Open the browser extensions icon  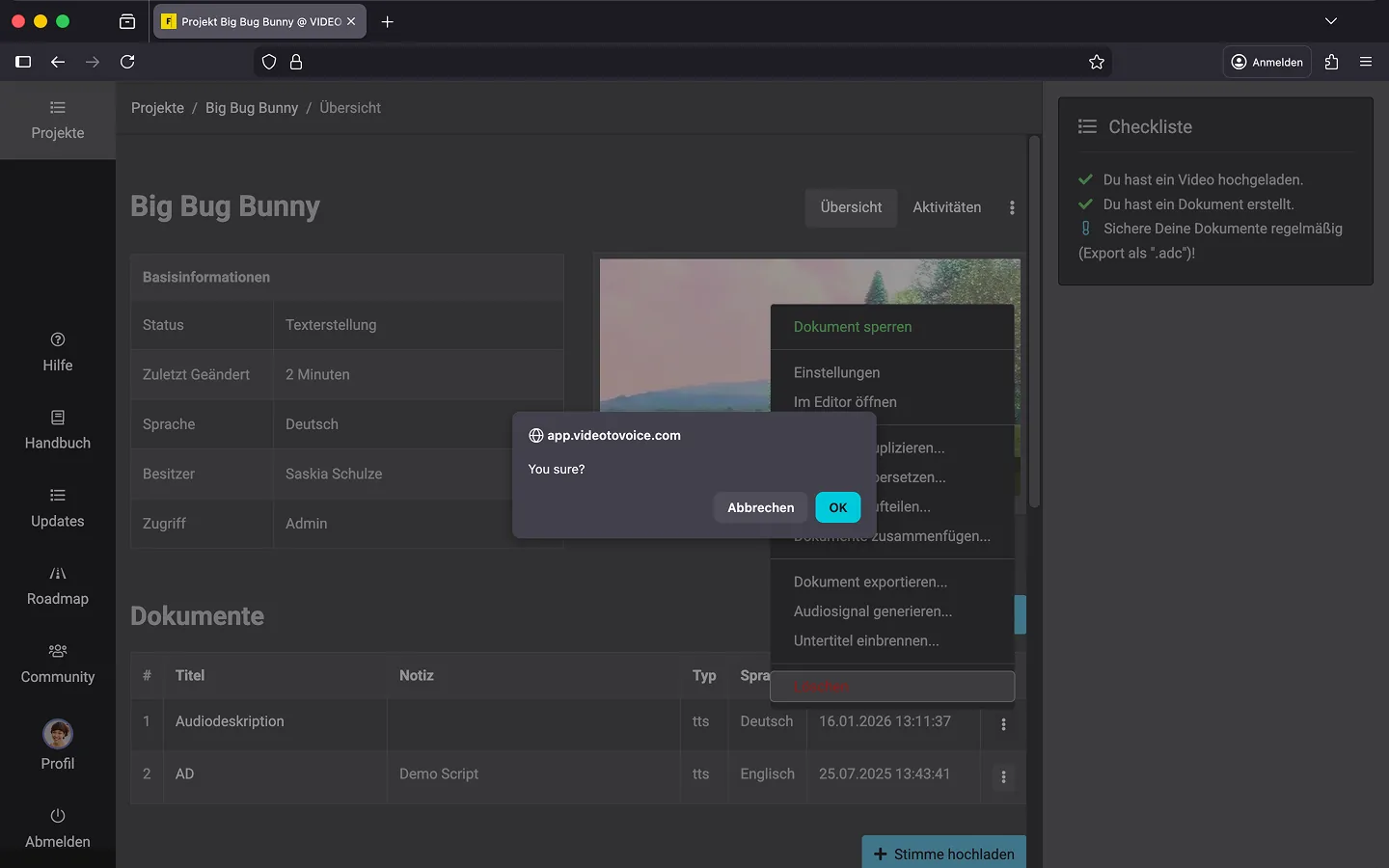tap(1332, 62)
